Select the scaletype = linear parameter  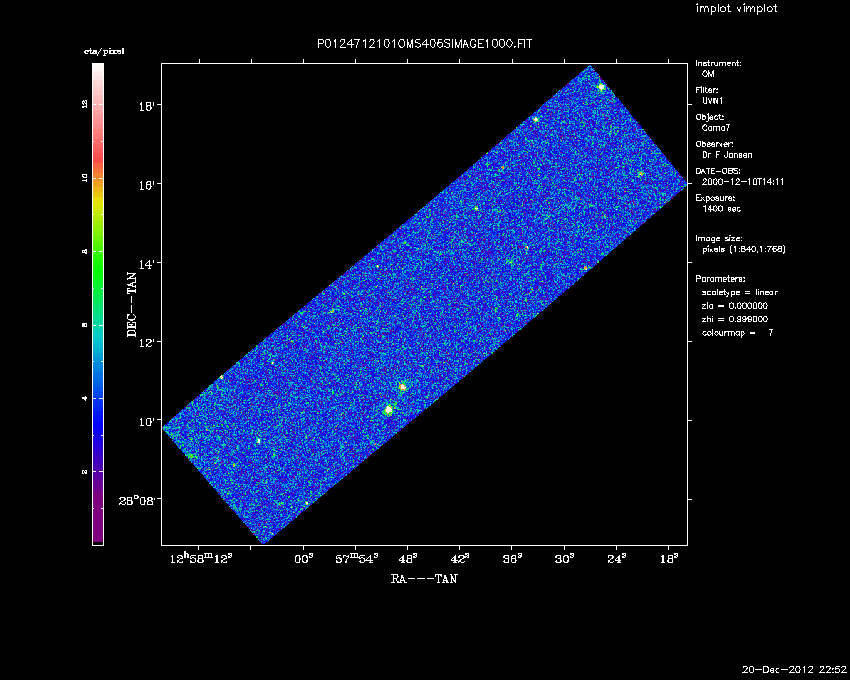point(739,292)
